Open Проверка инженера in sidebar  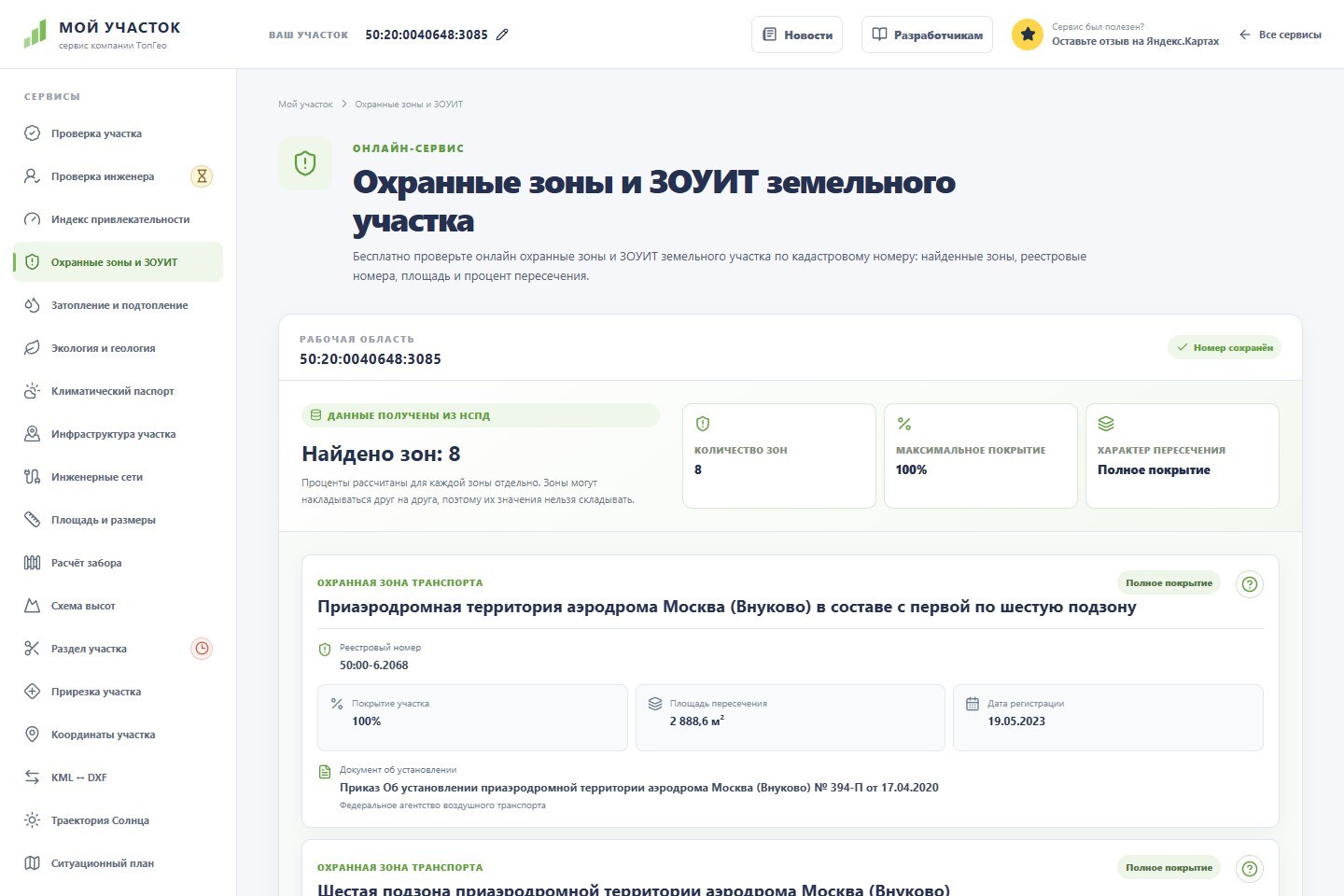(118, 176)
